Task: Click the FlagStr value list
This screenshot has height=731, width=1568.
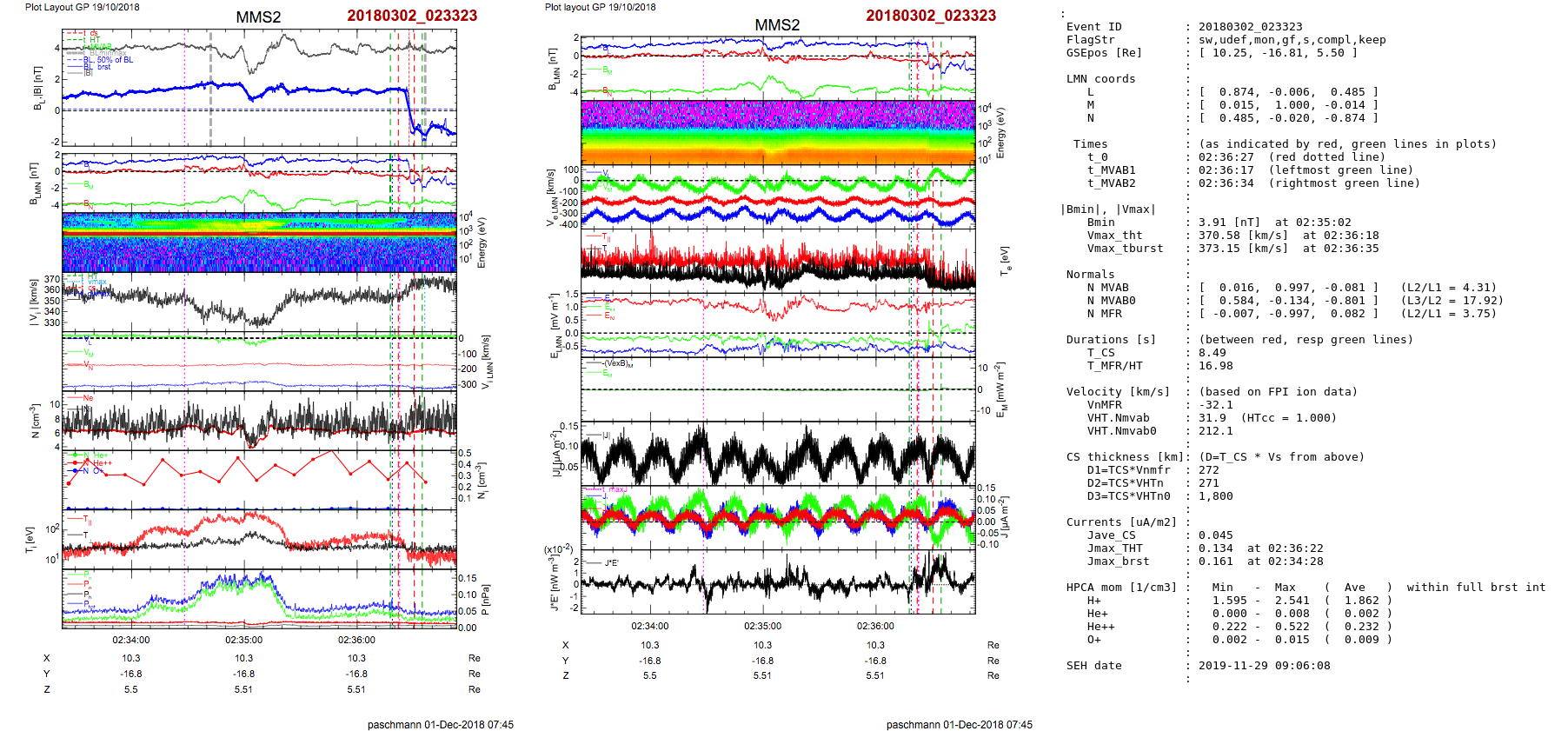Action: (1292, 40)
